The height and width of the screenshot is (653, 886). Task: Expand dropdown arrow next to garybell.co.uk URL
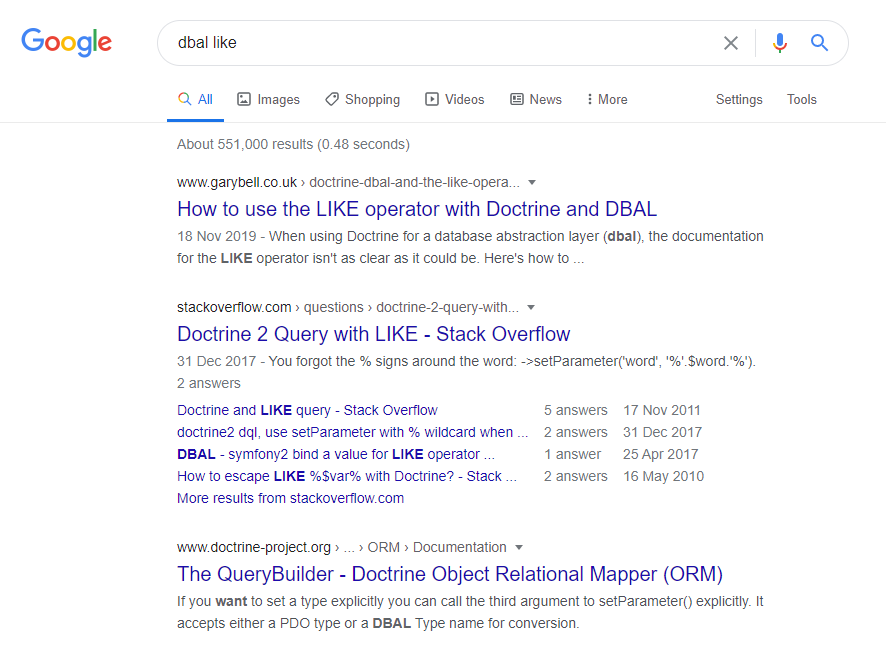click(x=532, y=182)
